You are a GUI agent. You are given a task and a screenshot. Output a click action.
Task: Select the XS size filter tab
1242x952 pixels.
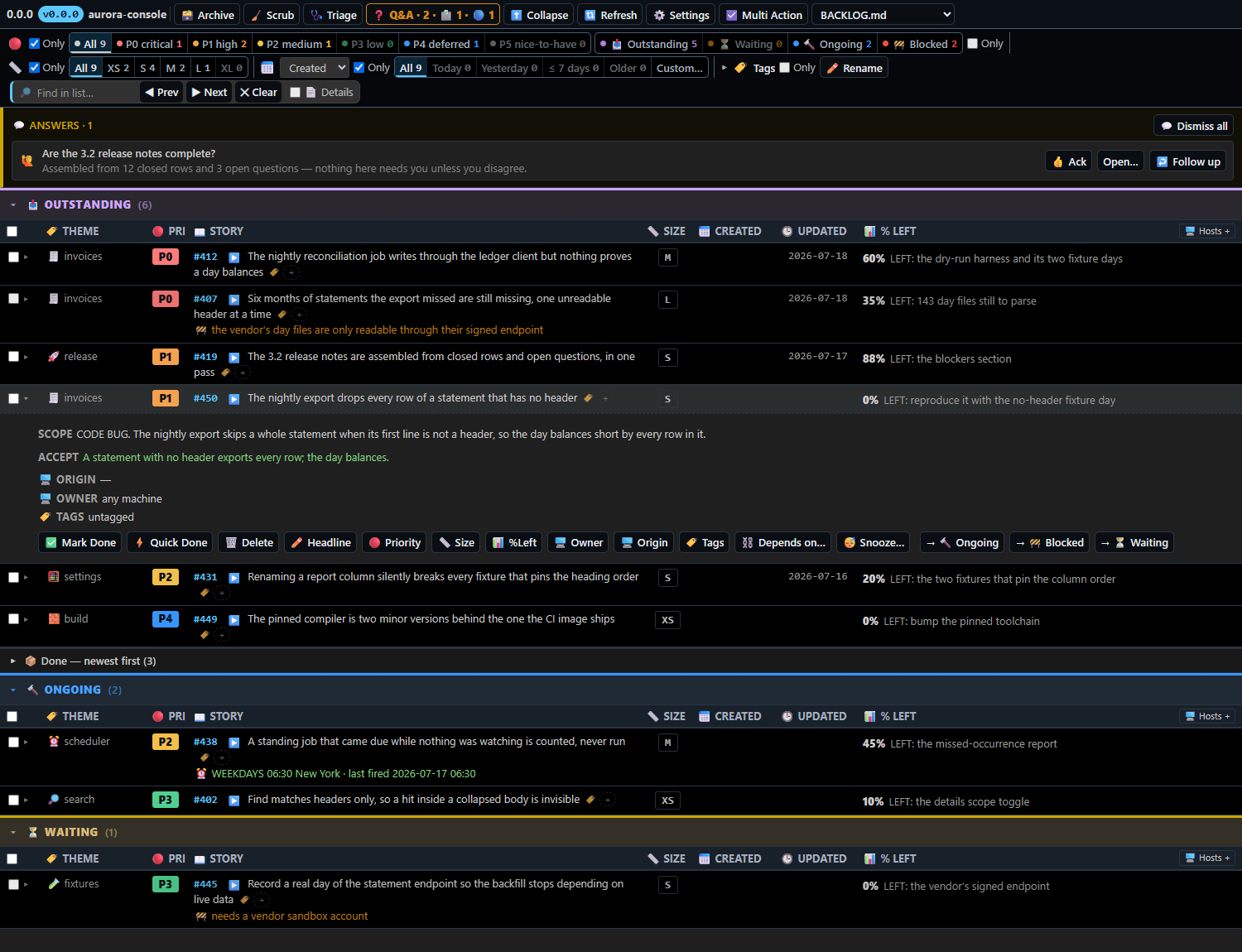(x=118, y=68)
